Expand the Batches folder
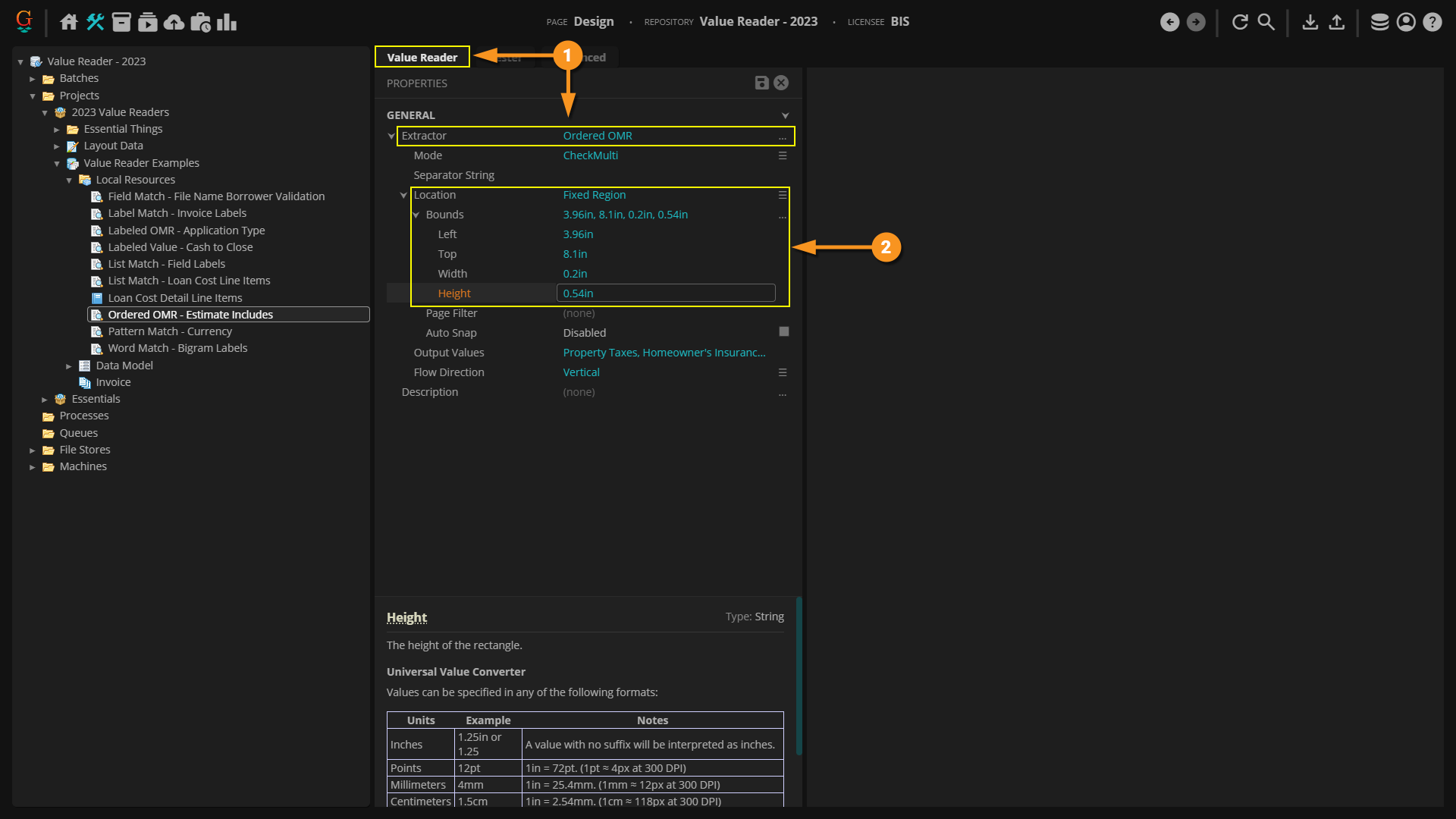Image resolution: width=1456 pixels, height=819 pixels. pyautogui.click(x=33, y=79)
